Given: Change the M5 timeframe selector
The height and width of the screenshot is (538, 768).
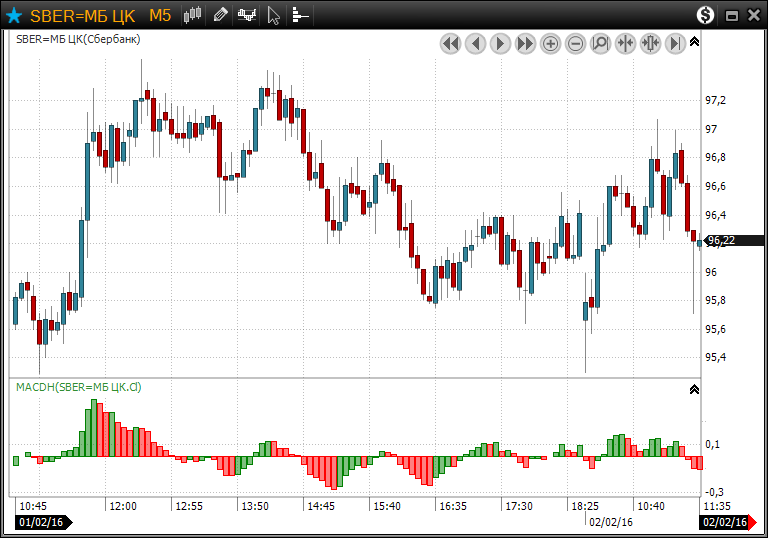Looking at the screenshot, I should (160, 15).
